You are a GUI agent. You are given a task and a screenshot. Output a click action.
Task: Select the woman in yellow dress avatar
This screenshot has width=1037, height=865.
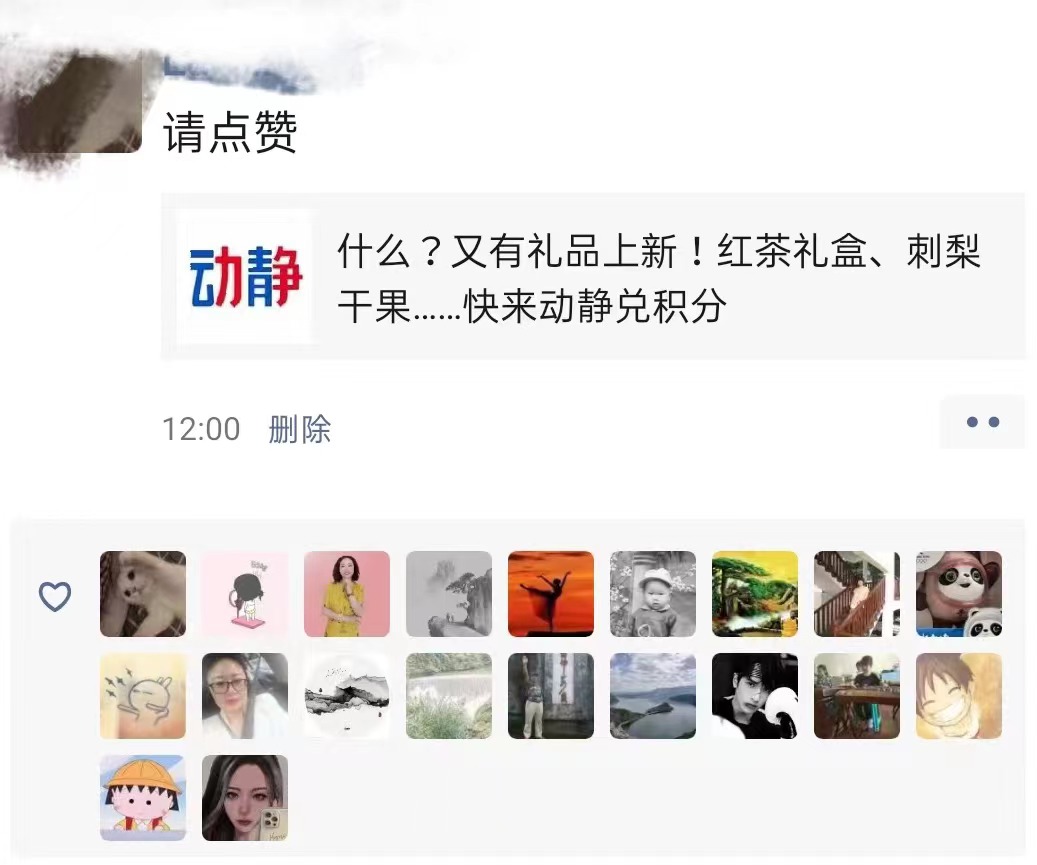pyautogui.click(x=347, y=594)
